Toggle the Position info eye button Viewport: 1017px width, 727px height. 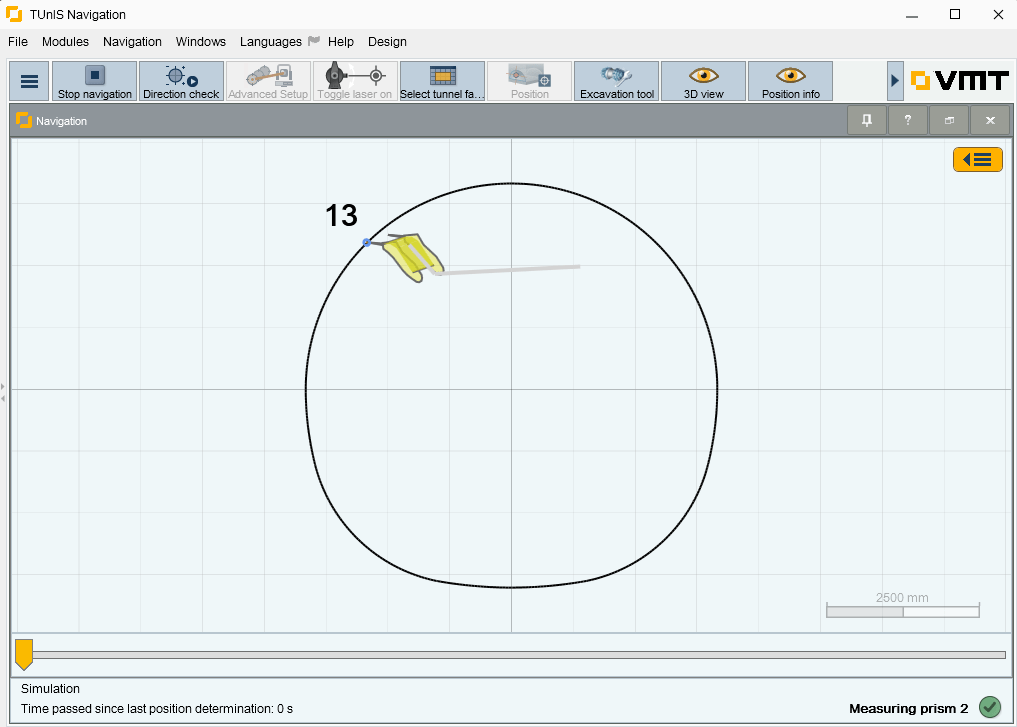pos(790,81)
